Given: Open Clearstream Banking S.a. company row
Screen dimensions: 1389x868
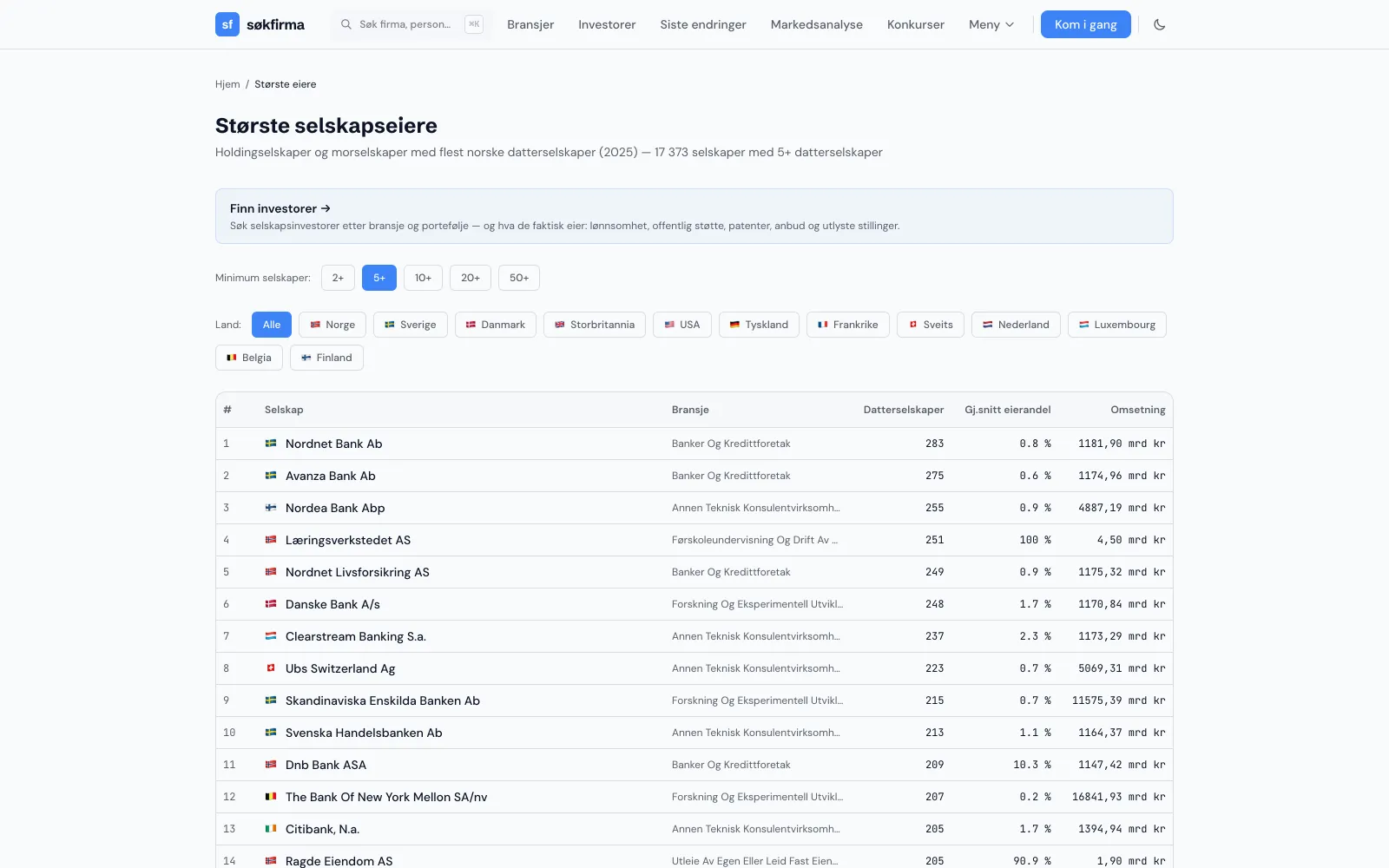Looking at the screenshot, I should click(x=694, y=636).
